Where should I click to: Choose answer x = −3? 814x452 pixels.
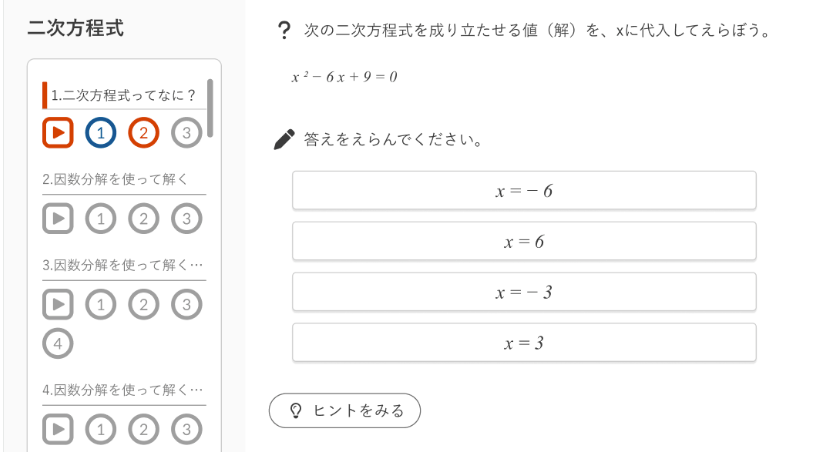(524, 292)
